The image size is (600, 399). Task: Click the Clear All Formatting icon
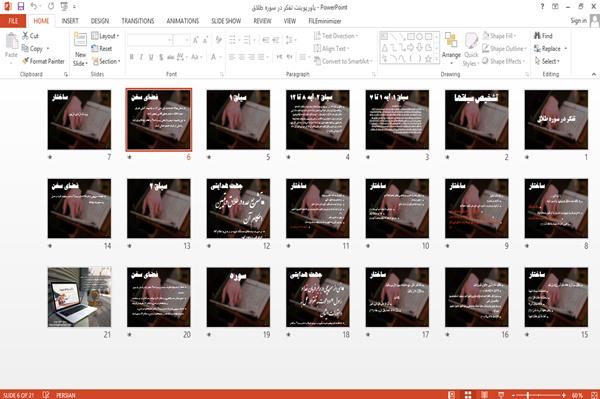pos(218,40)
